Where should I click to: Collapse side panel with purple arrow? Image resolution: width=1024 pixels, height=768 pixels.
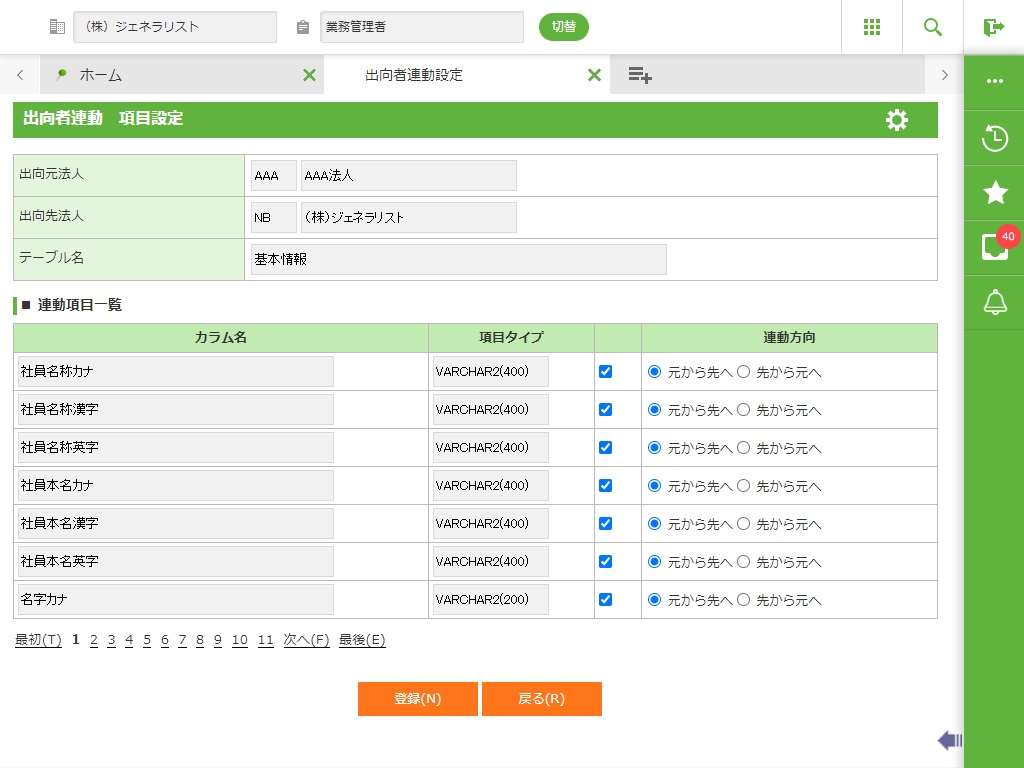pos(949,740)
